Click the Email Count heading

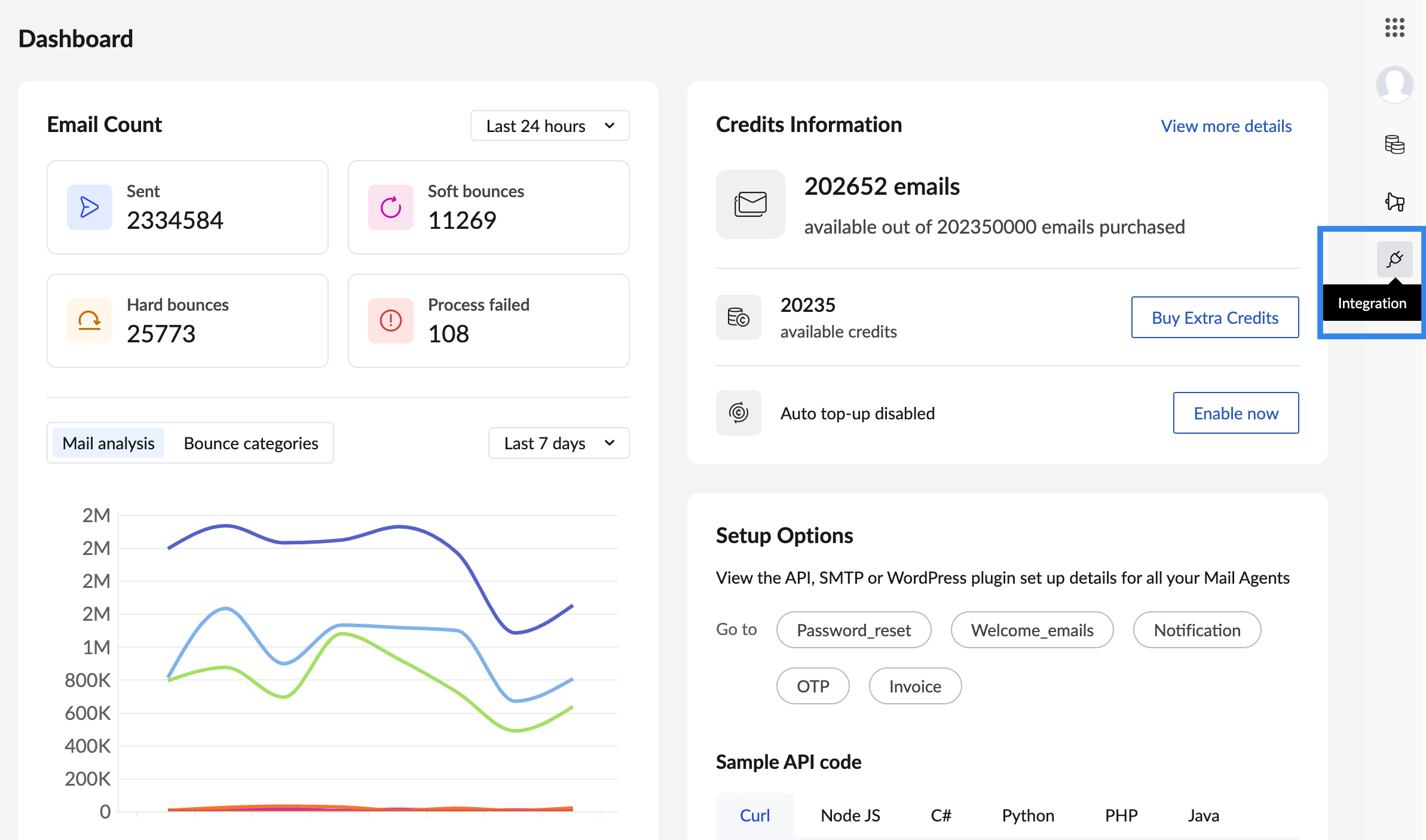(x=105, y=125)
